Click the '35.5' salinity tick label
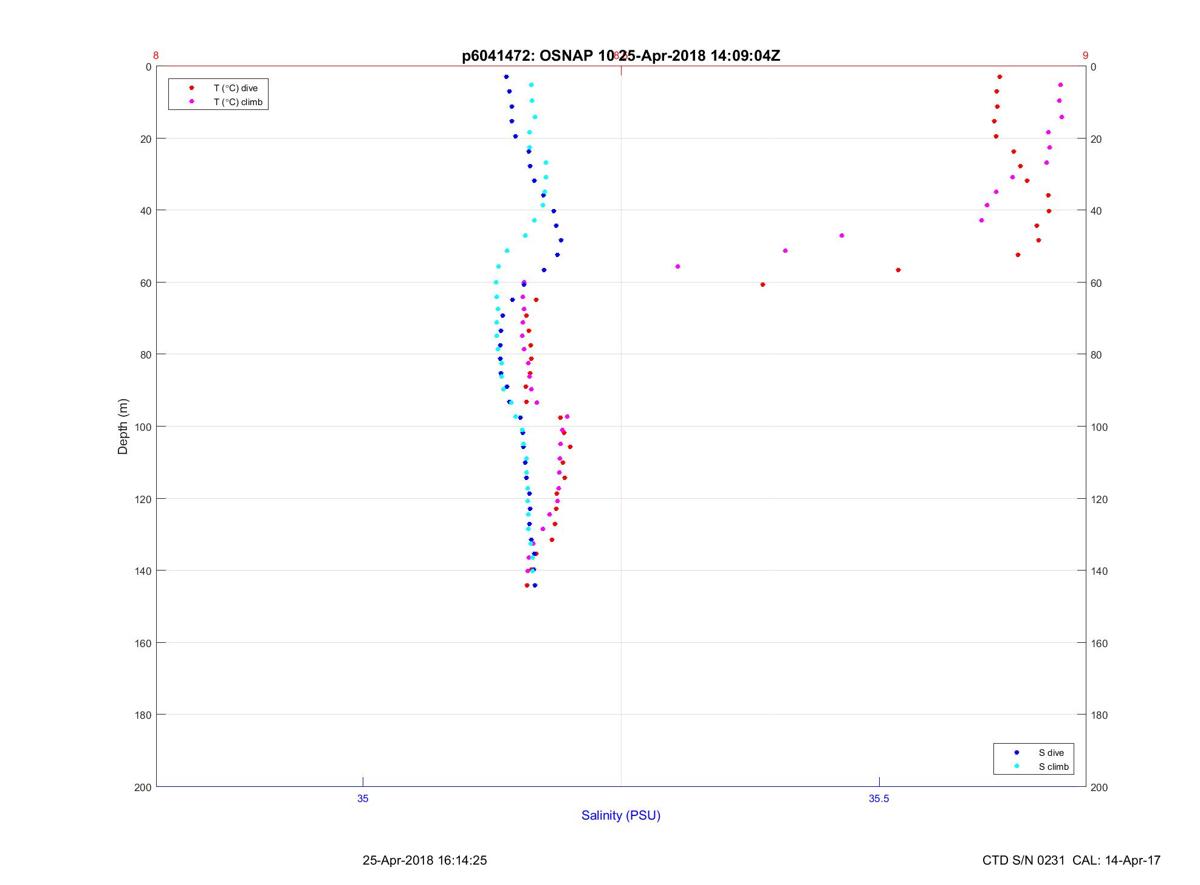The height and width of the screenshot is (885, 1200). tap(878, 798)
